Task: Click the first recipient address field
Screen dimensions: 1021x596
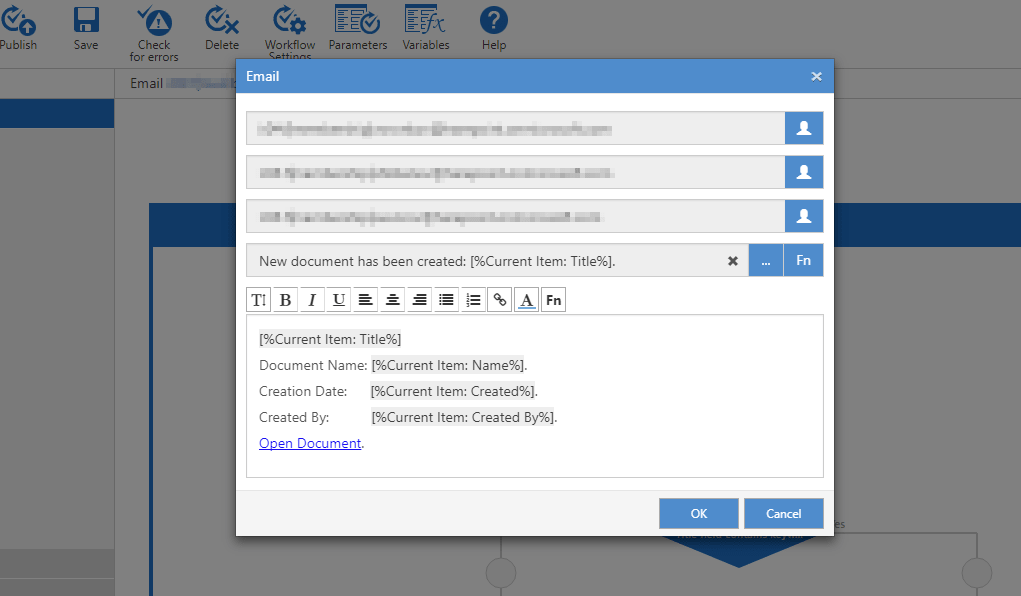Action: coord(515,128)
